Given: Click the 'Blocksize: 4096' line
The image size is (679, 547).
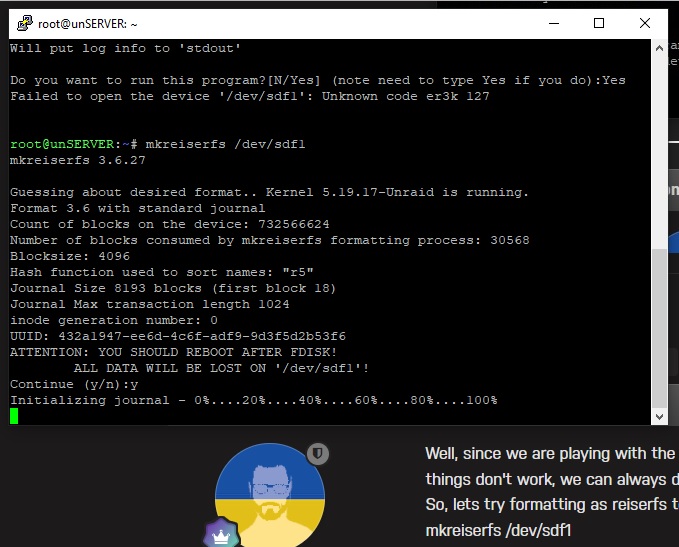Looking at the screenshot, I should tap(70, 256).
